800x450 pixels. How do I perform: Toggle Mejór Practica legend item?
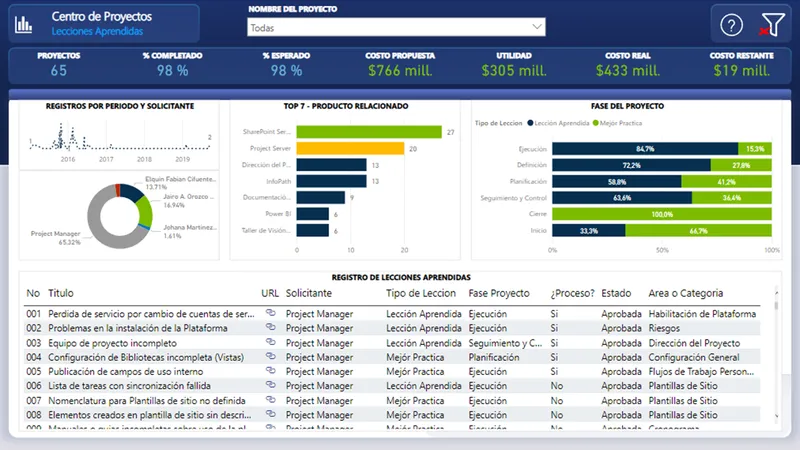(617, 123)
